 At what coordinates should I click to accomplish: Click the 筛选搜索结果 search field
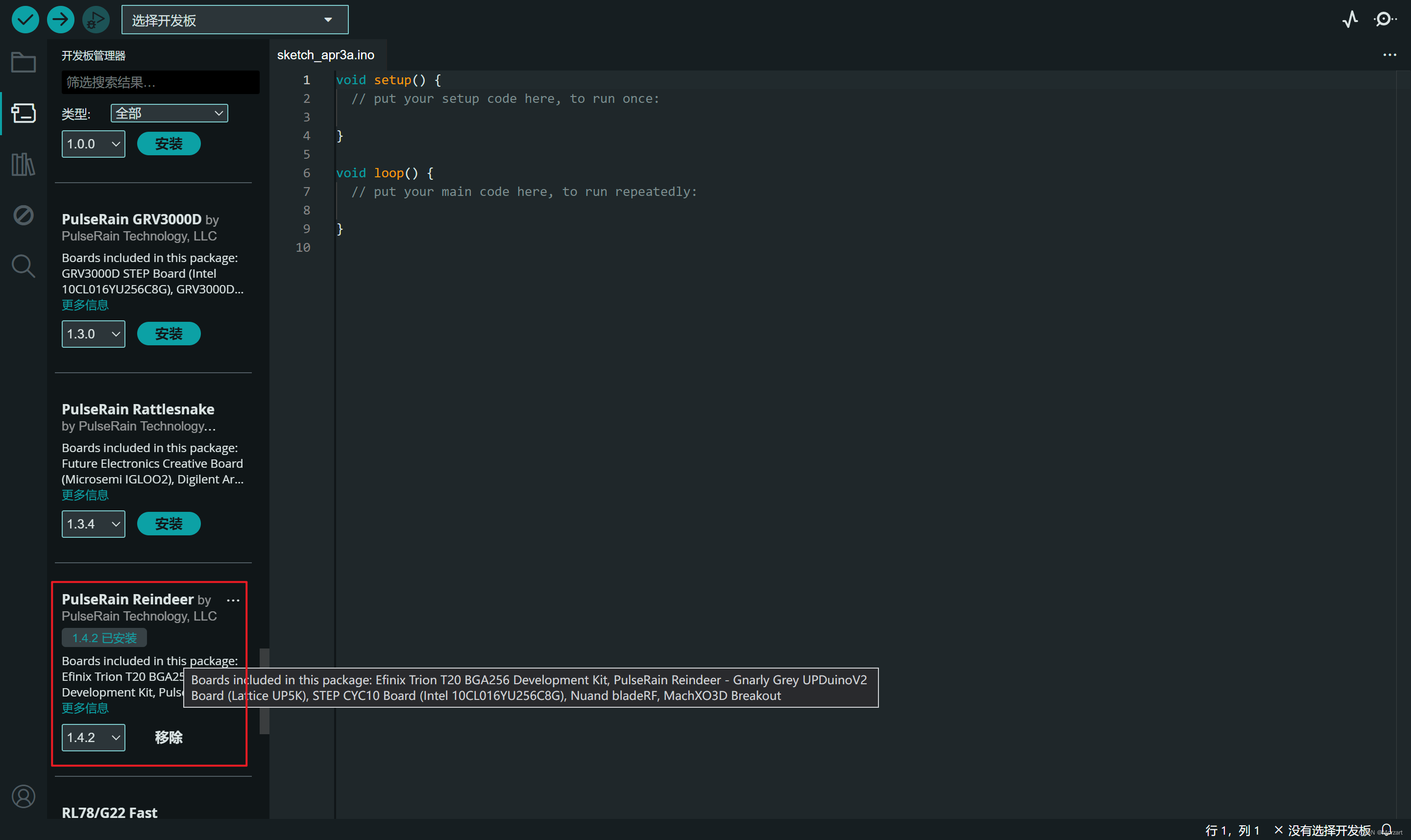click(160, 83)
